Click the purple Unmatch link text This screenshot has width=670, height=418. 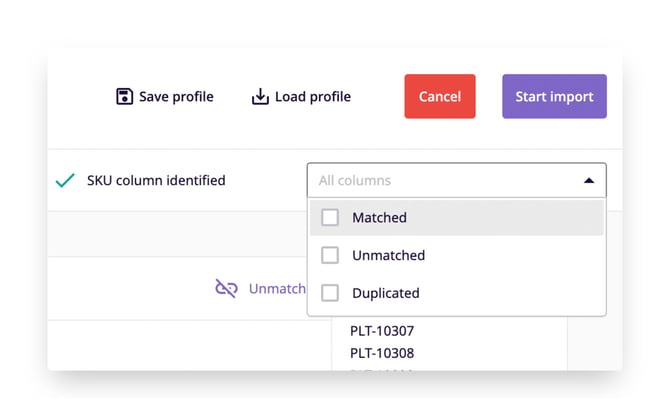[x=277, y=288]
